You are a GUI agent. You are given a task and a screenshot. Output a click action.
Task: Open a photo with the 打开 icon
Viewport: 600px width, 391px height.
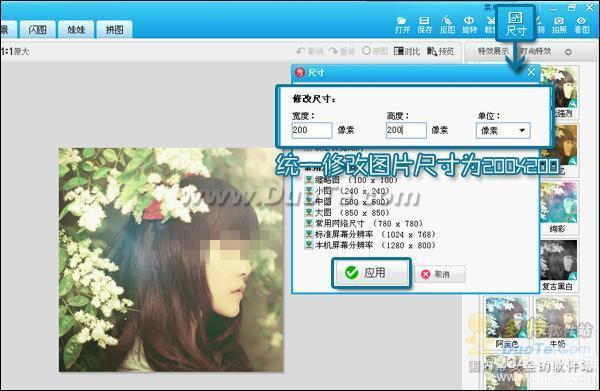[402, 25]
